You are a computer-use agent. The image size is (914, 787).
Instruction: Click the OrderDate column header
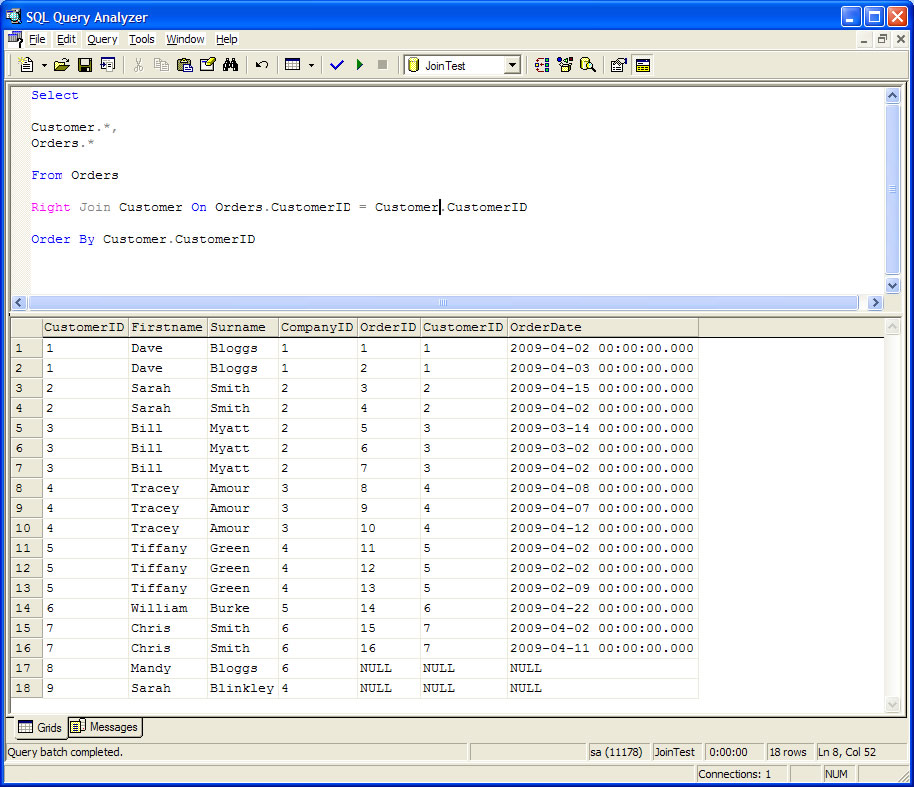pyautogui.click(x=603, y=328)
